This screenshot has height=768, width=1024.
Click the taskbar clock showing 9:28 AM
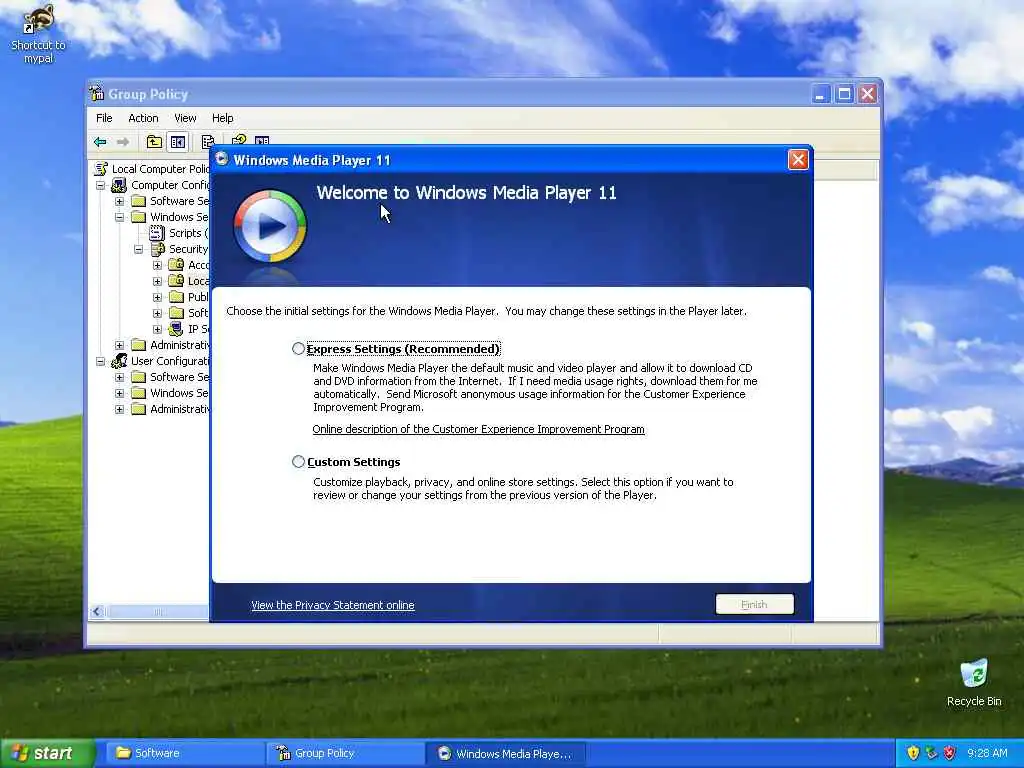(987, 753)
